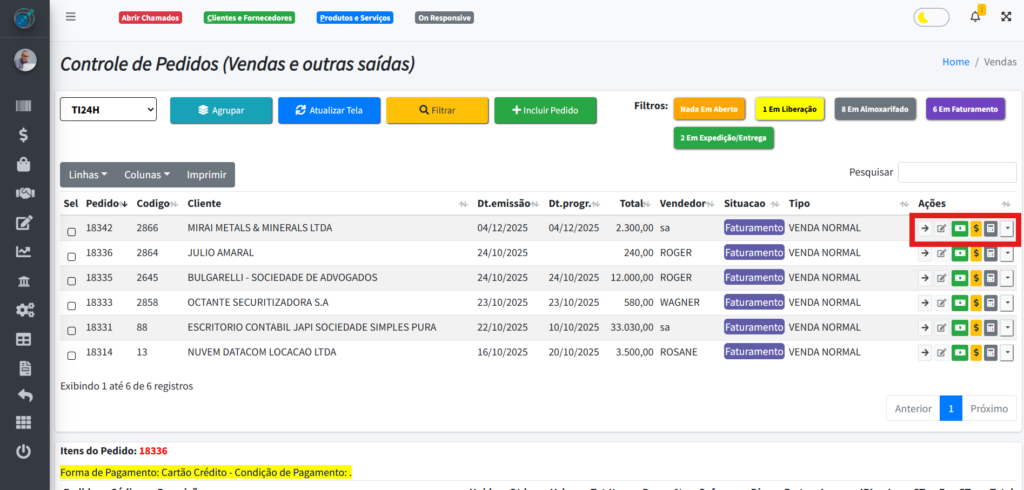Click the green money icon for order 18336

coord(959,253)
